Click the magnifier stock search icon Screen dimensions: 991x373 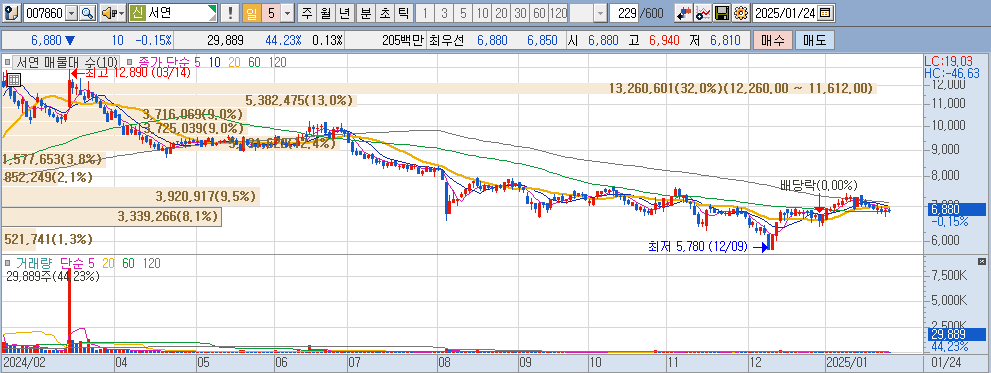click(87, 13)
